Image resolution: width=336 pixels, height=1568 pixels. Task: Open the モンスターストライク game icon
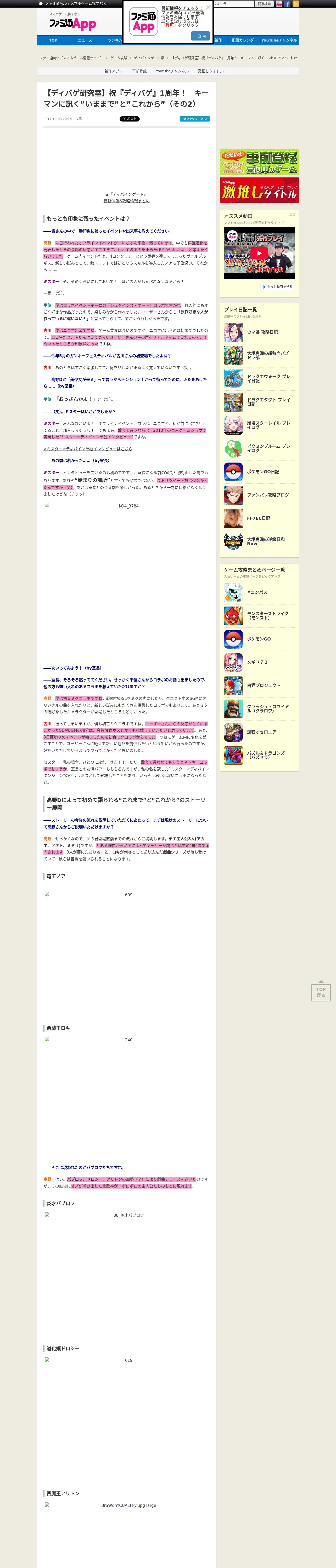[233, 615]
